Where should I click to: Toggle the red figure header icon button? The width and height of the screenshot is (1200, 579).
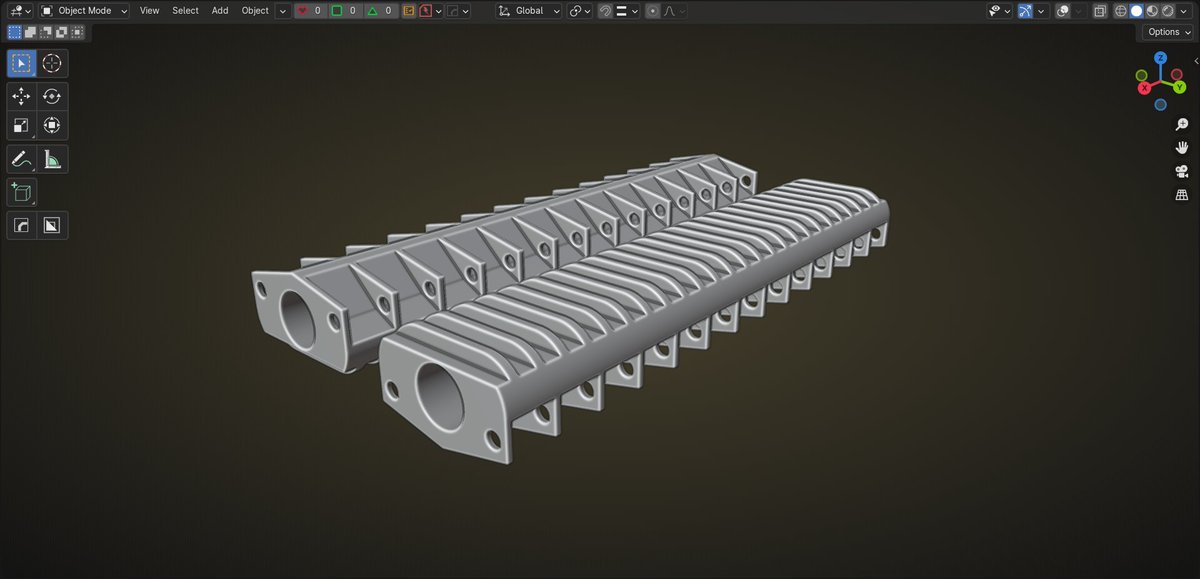426,10
